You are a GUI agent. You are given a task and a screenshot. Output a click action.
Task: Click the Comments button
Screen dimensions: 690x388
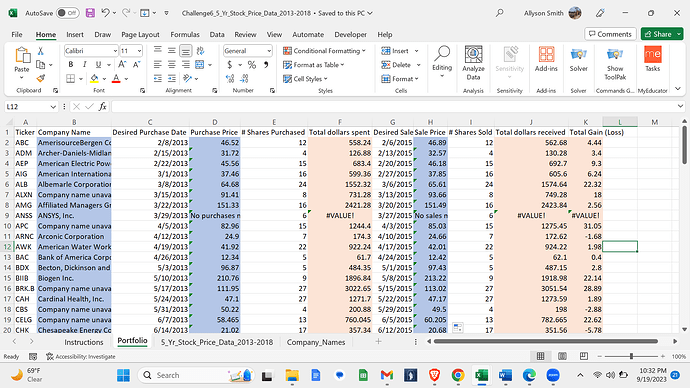[x=610, y=34]
